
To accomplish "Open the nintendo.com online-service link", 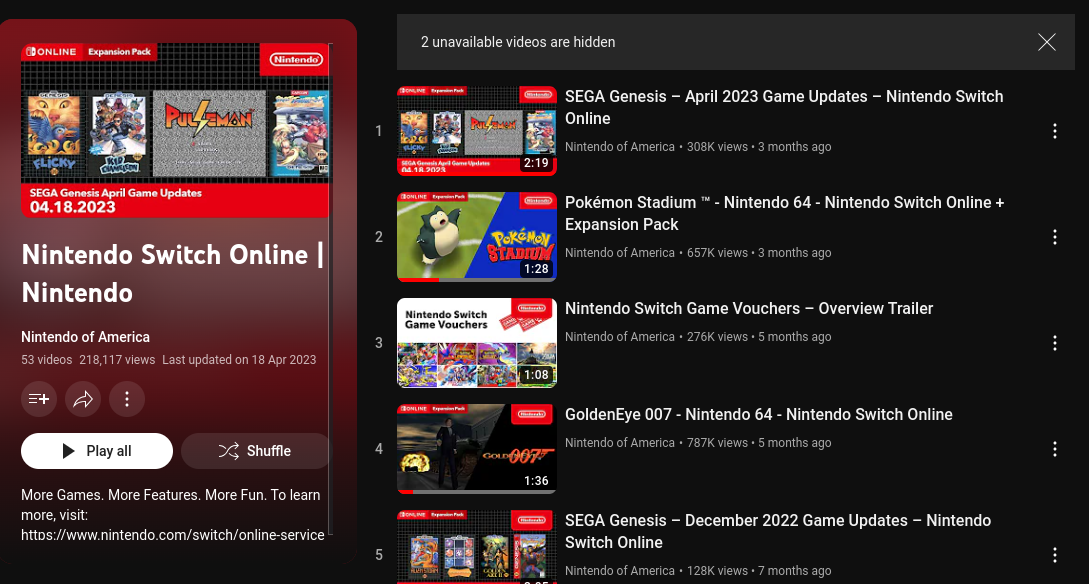I will [x=173, y=535].
